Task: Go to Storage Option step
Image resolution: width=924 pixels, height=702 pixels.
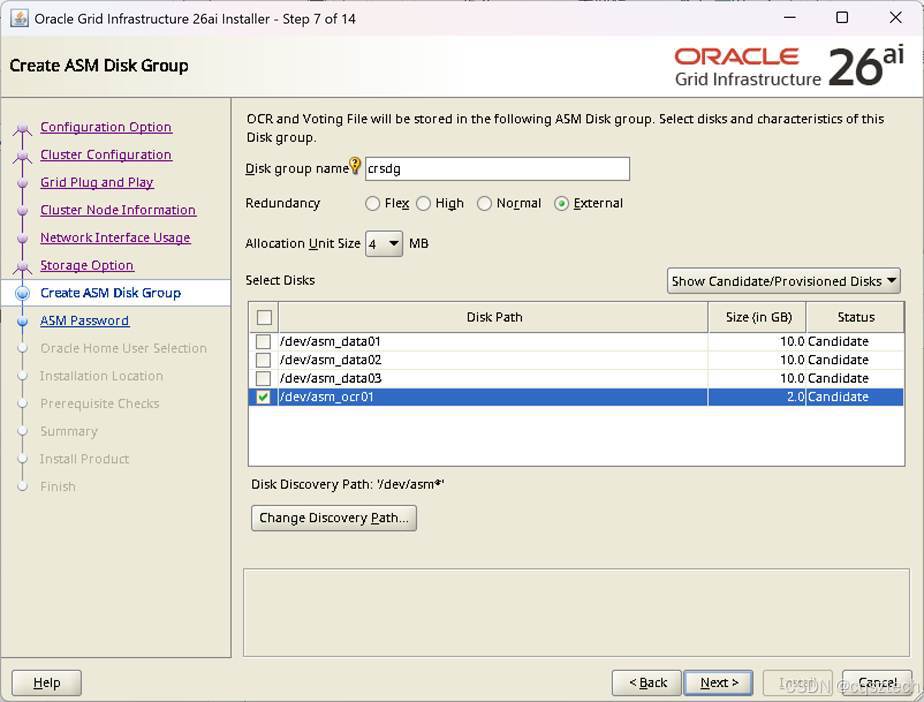Action: click(87, 265)
